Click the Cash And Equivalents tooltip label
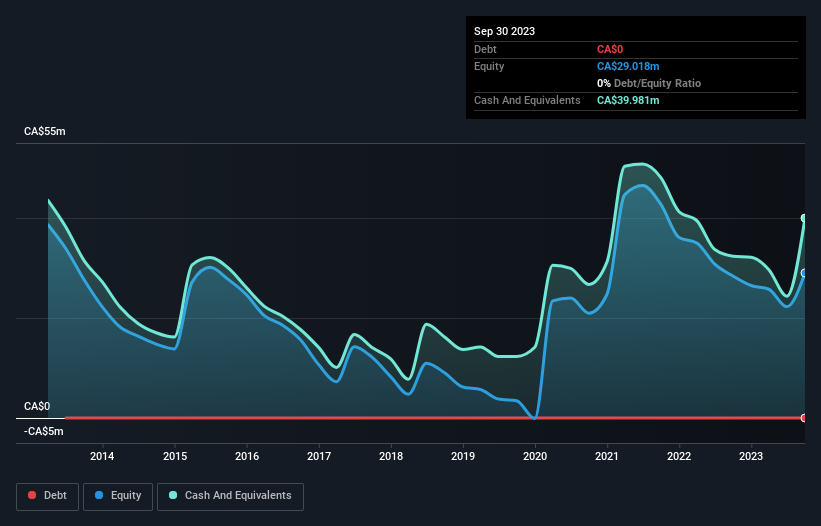 pyautogui.click(x=527, y=100)
